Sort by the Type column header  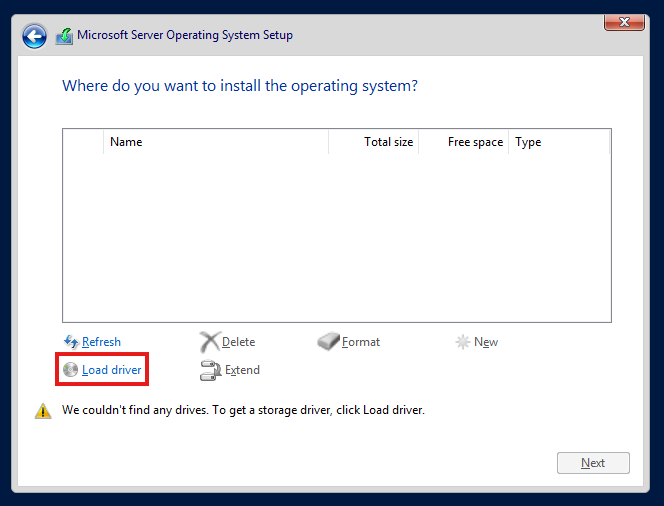coord(559,142)
